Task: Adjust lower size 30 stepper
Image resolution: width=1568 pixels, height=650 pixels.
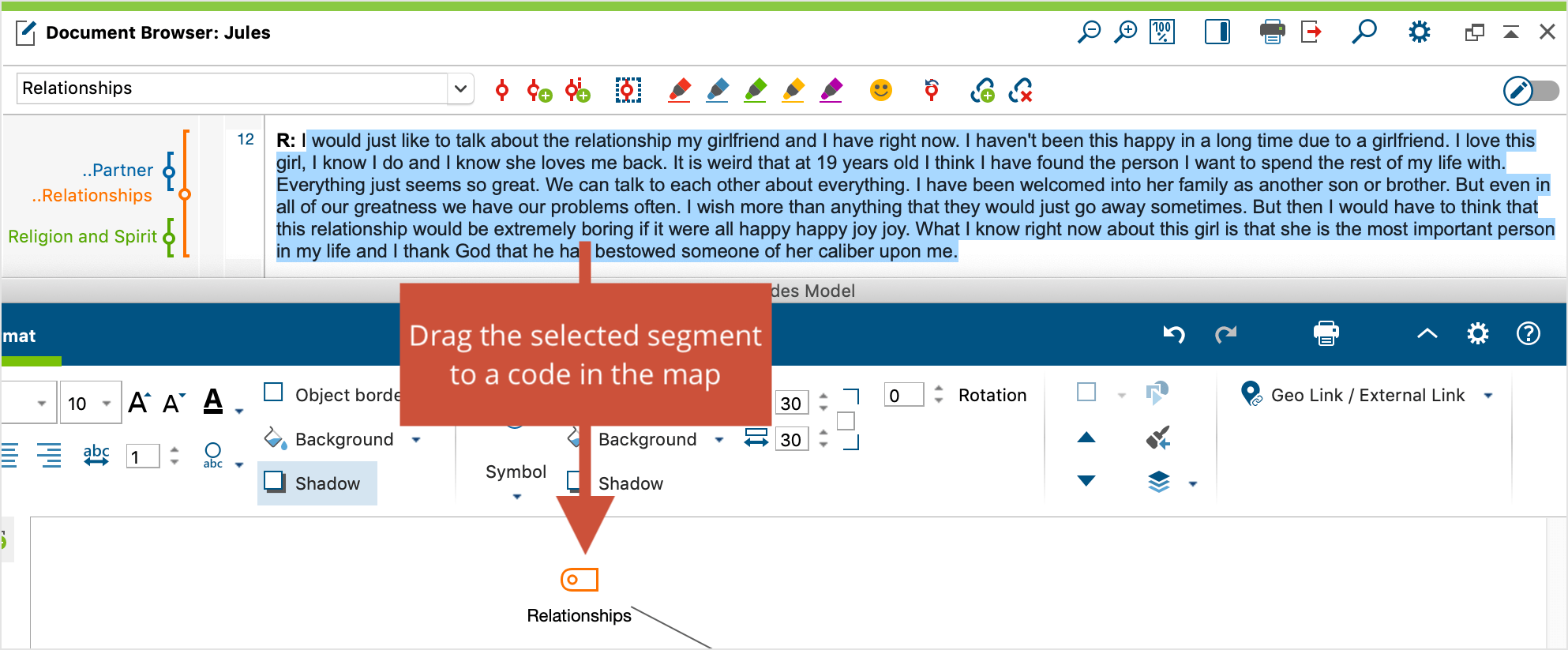Action: 823,439
